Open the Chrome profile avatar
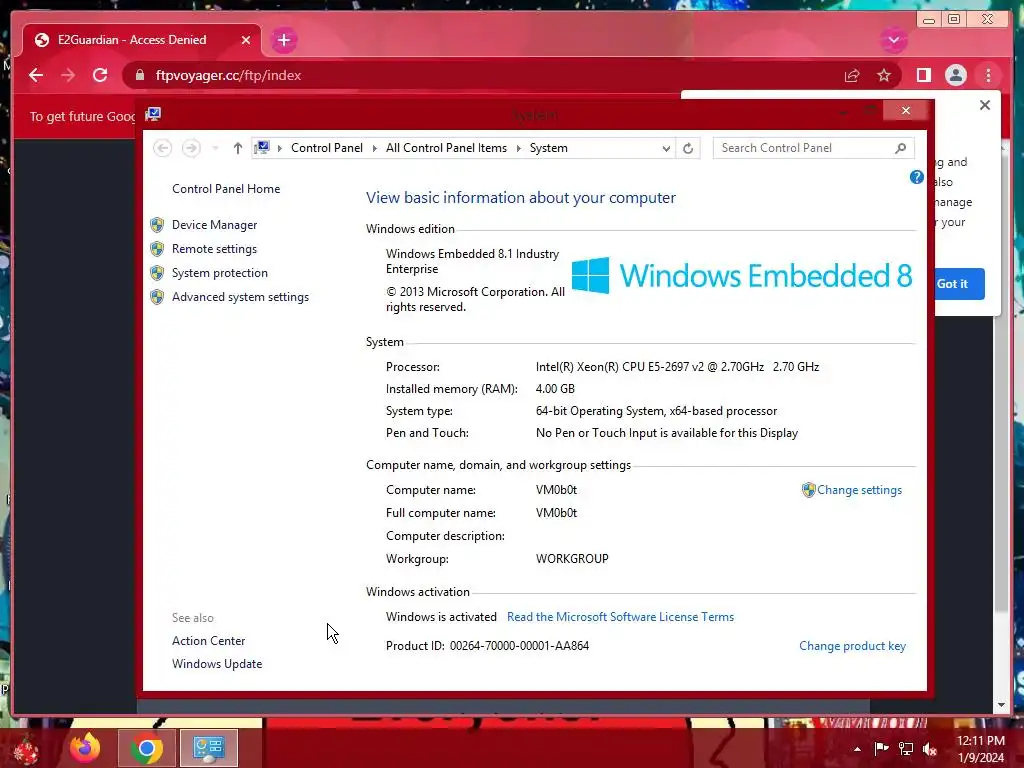 pos(955,75)
